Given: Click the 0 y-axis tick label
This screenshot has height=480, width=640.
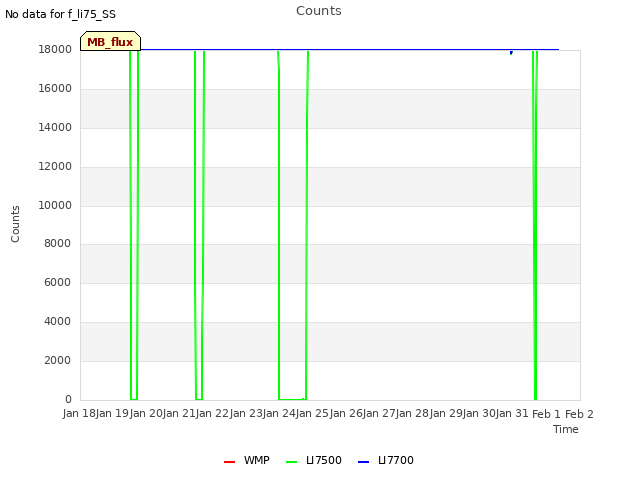Looking at the screenshot, I should click(x=68, y=399).
